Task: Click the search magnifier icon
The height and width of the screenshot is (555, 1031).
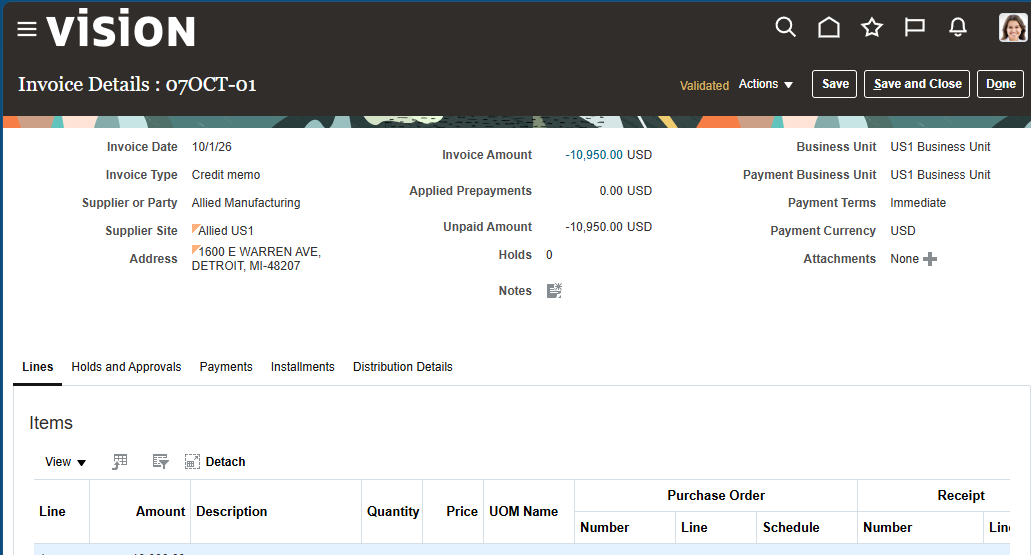Action: click(785, 27)
